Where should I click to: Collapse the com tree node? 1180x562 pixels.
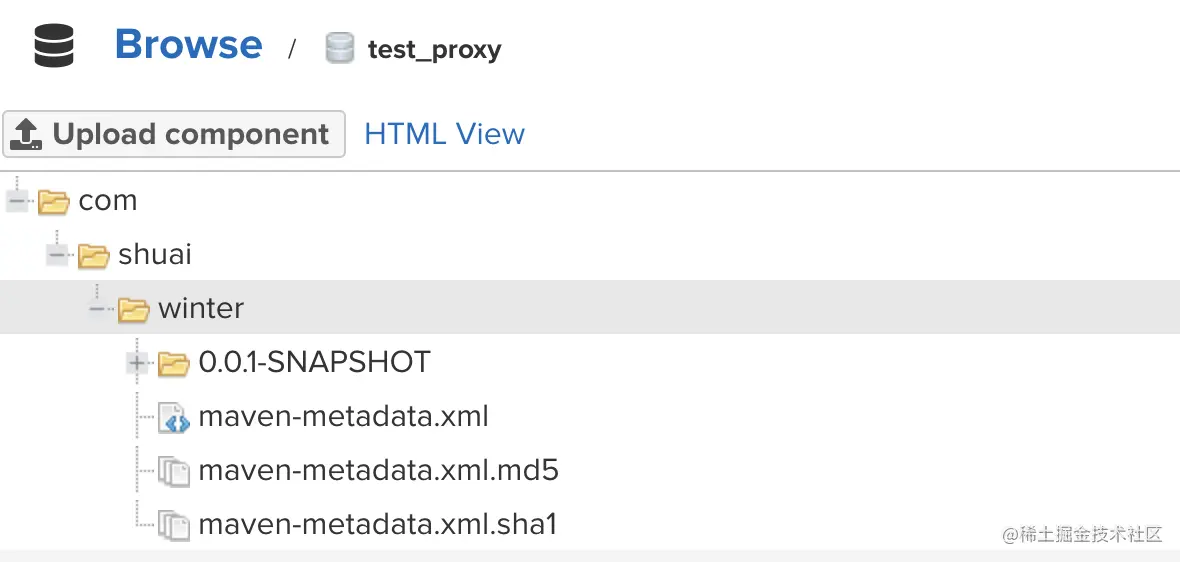pyautogui.click(x=16, y=202)
